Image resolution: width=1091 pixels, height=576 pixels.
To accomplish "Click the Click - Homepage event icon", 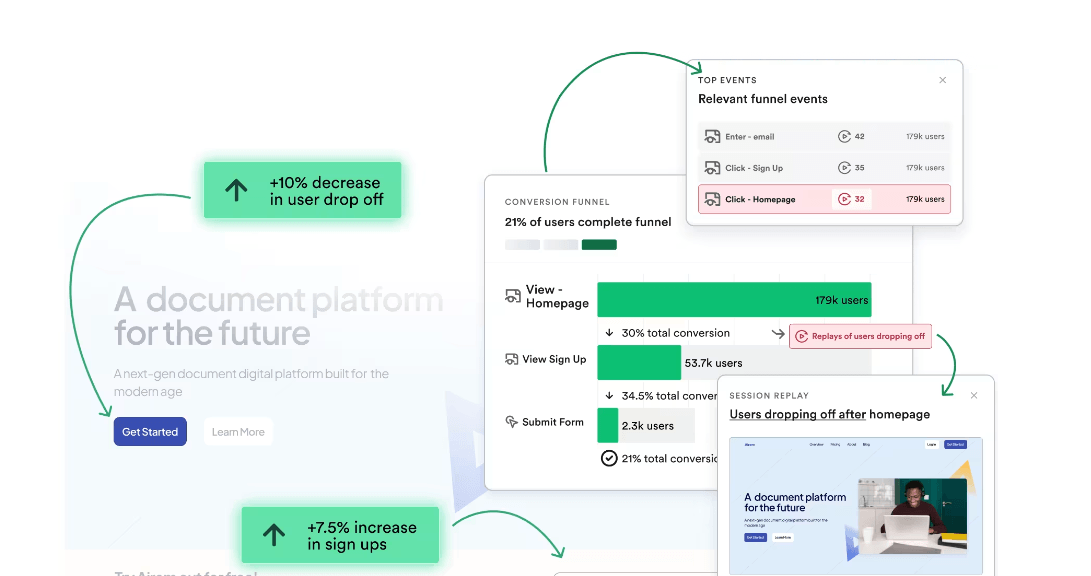I will pos(712,199).
